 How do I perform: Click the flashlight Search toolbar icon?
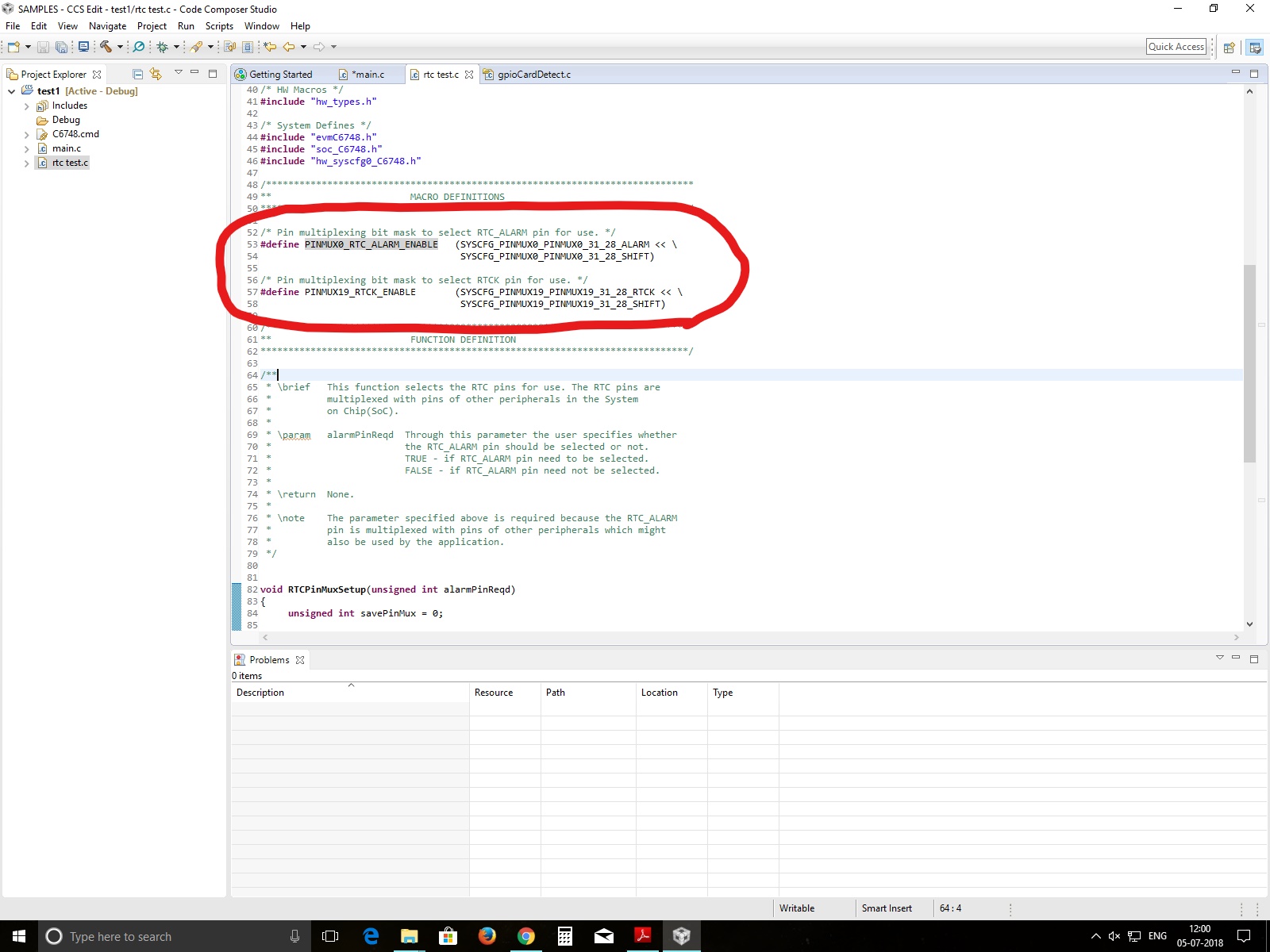196,47
